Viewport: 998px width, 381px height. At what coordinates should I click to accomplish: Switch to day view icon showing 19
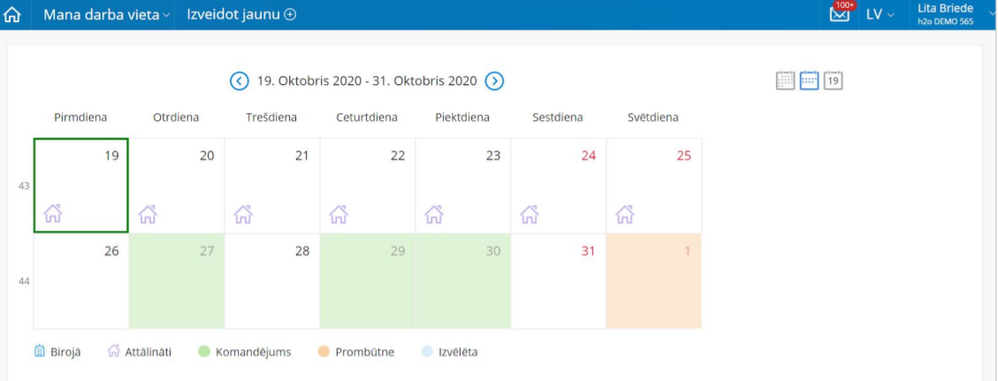pyautogui.click(x=833, y=81)
